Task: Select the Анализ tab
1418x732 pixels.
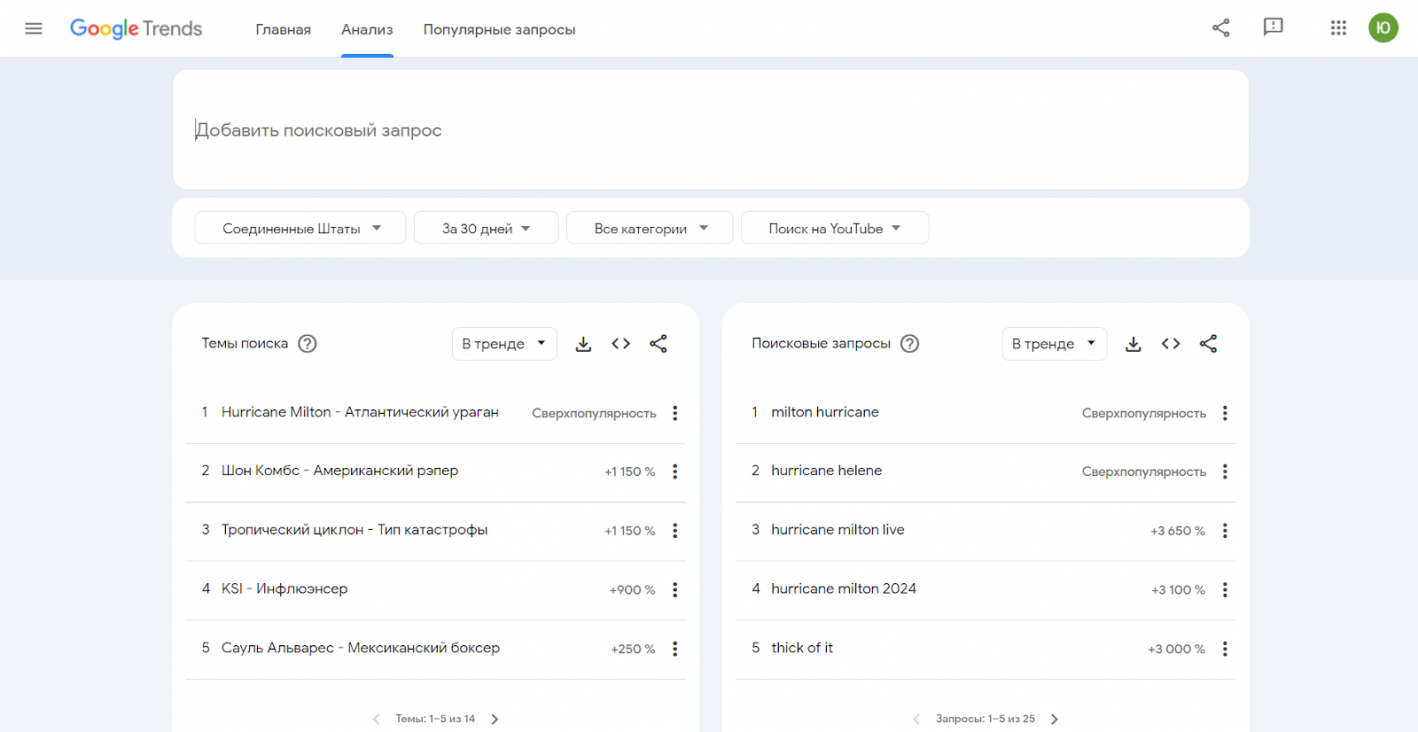Action: pyautogui.click(x=367, y=30)
